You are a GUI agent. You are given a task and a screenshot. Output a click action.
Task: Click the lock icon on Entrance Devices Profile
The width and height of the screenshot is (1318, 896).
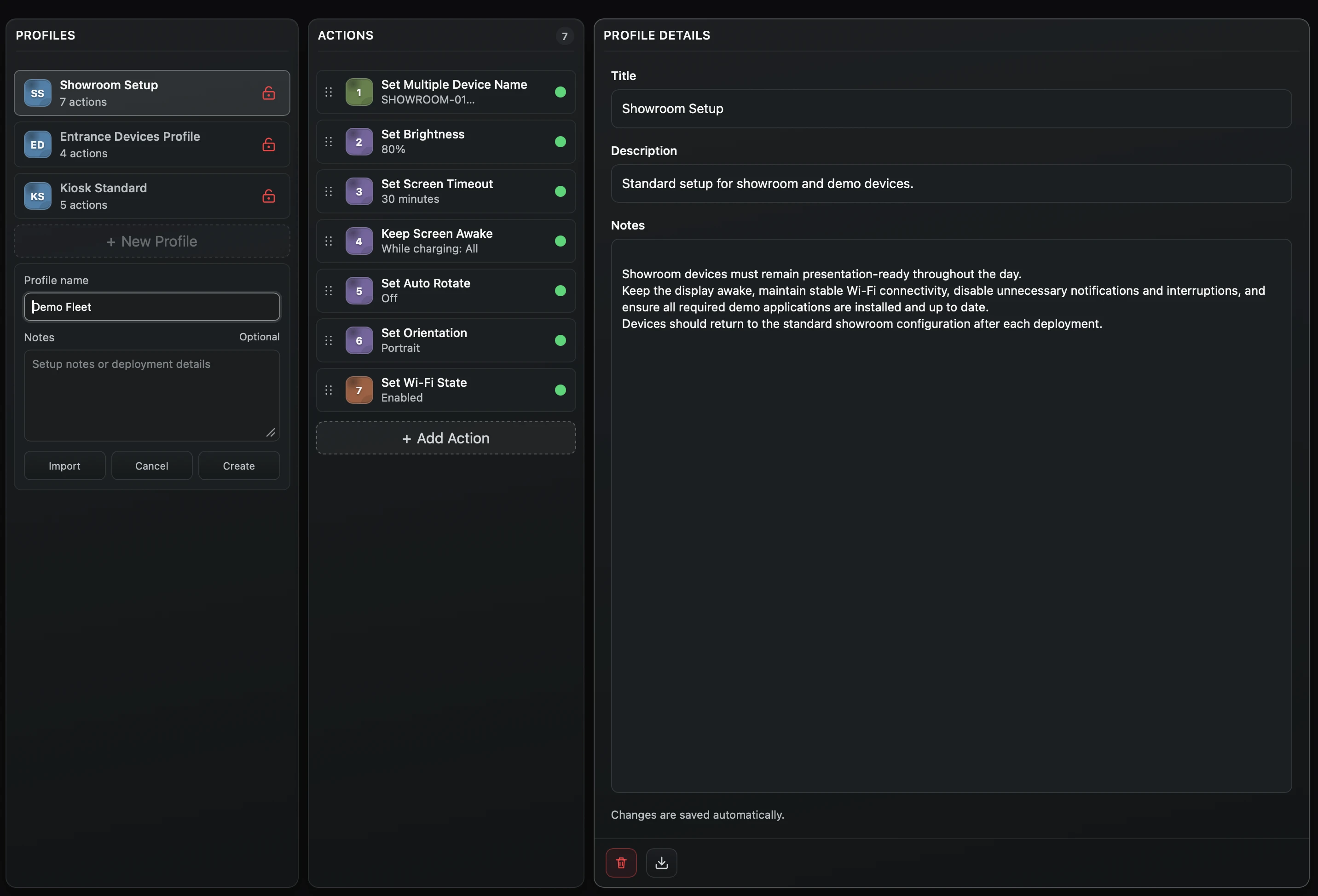pyautogui.click(x=269, y=144)
